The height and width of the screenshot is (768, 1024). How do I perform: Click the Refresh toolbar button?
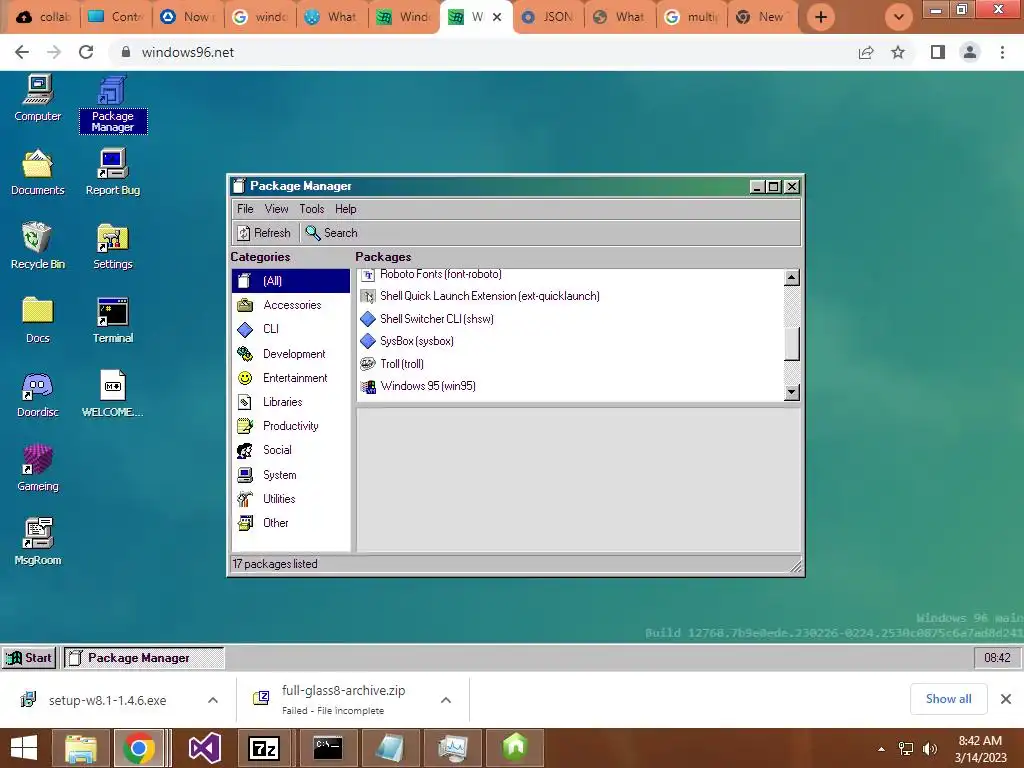click(264, 233)
